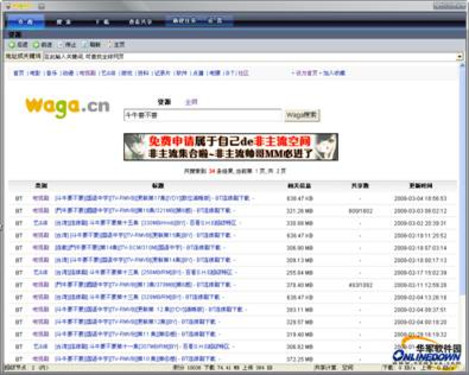This screenshot has height=375, width=469.
Task: Click the Stop (停止) toolbar icon
Action: (x=60, y=44)
